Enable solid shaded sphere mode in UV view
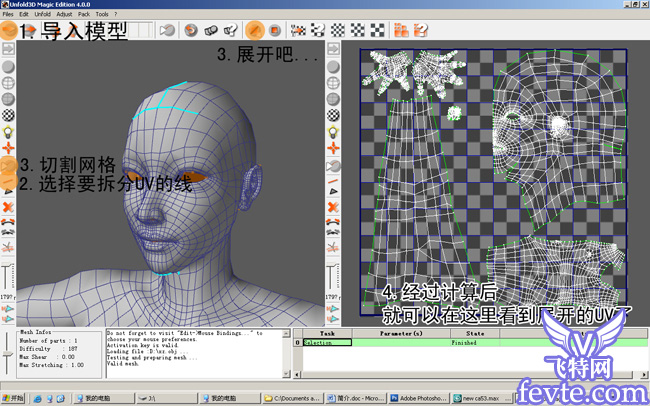This screenshot has height=406, width=650. tap(333, 67)
